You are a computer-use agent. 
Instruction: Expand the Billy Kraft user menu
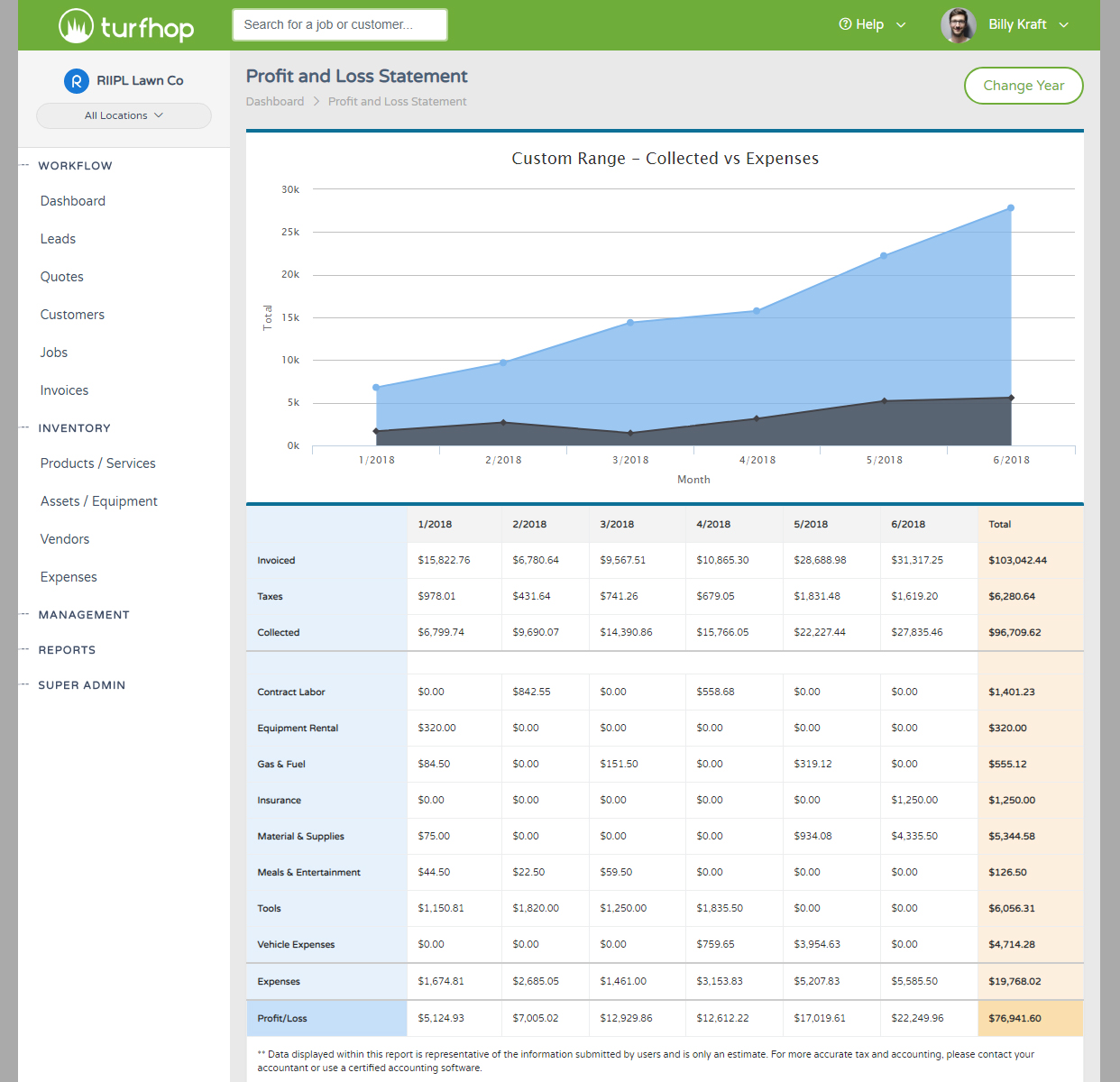coord(1064,25)
